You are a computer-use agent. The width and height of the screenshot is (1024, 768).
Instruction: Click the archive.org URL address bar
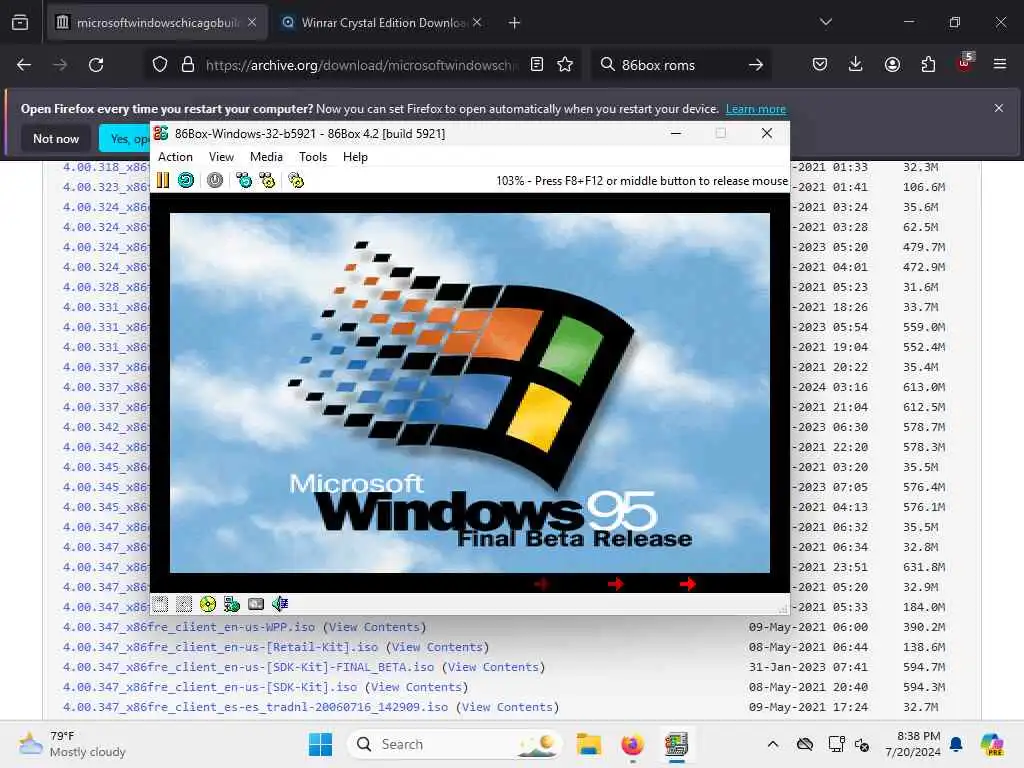361,65
